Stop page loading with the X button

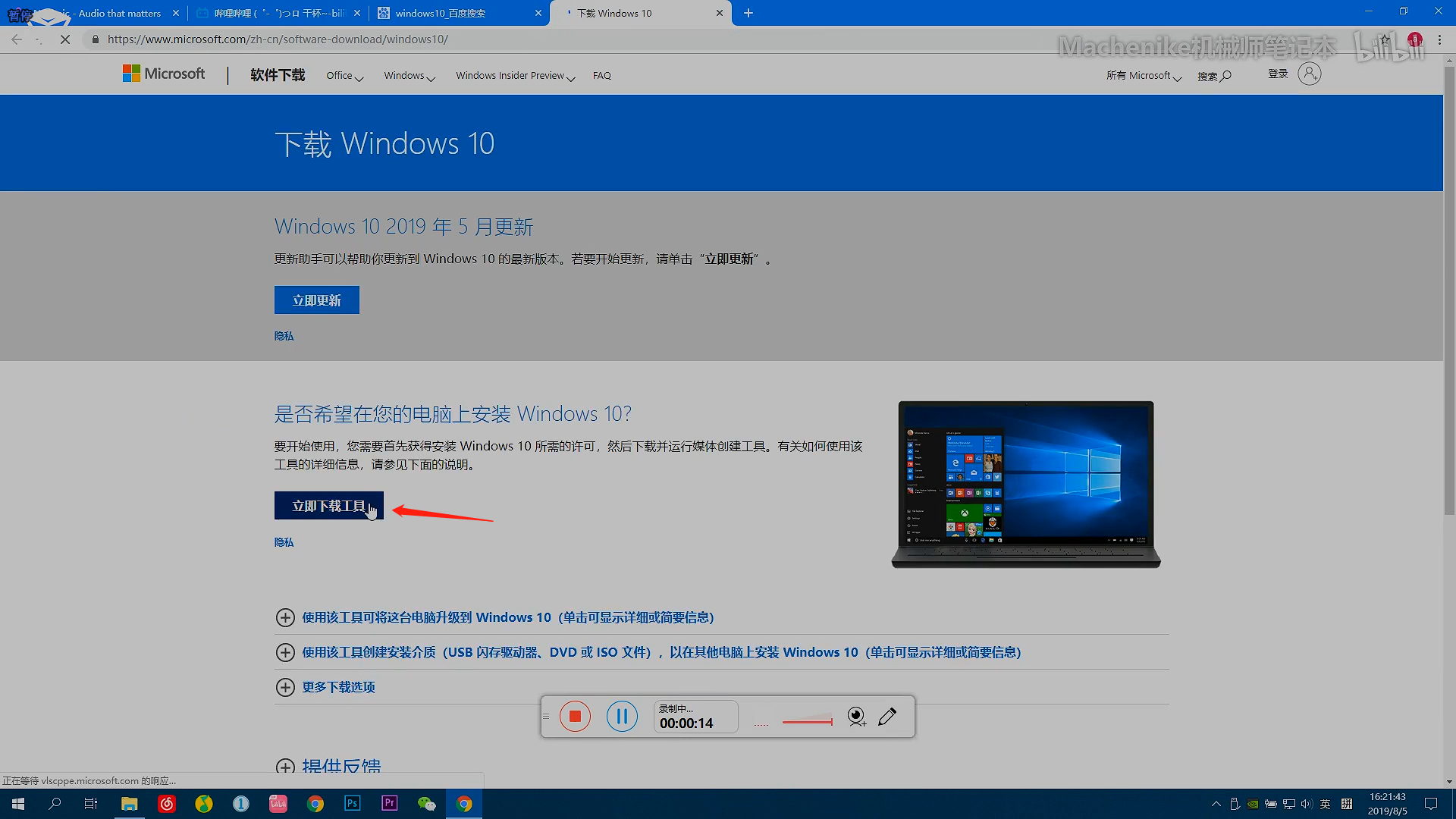[65, 39]
